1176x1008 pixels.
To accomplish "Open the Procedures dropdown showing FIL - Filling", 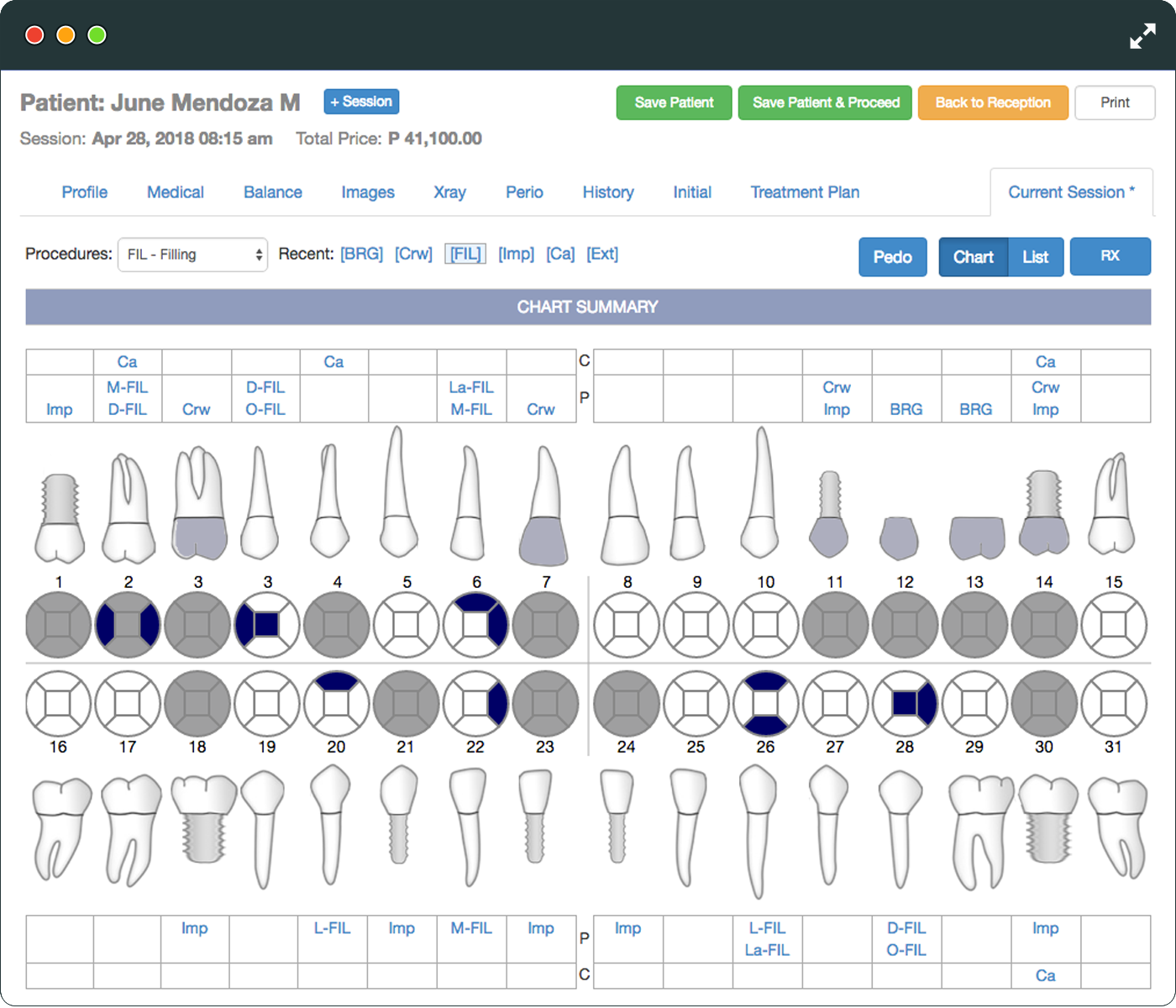I will (192, 255).
